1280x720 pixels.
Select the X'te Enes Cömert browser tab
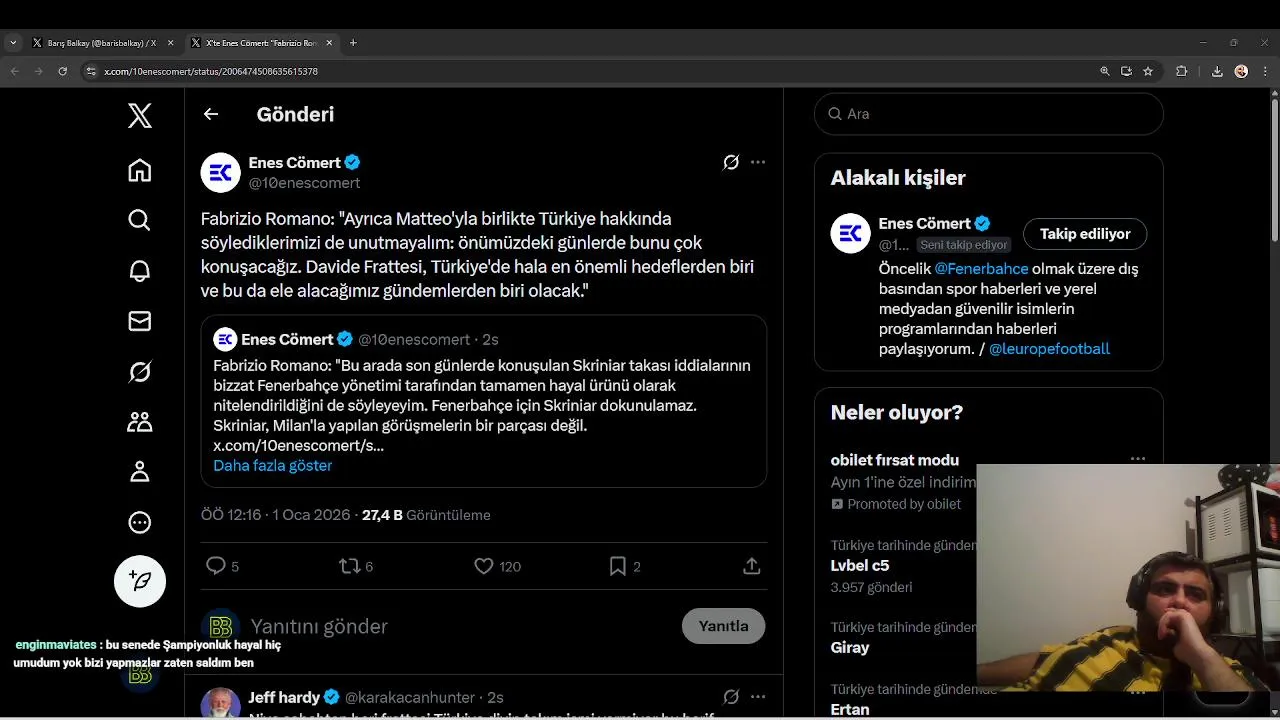coord(262,43)
